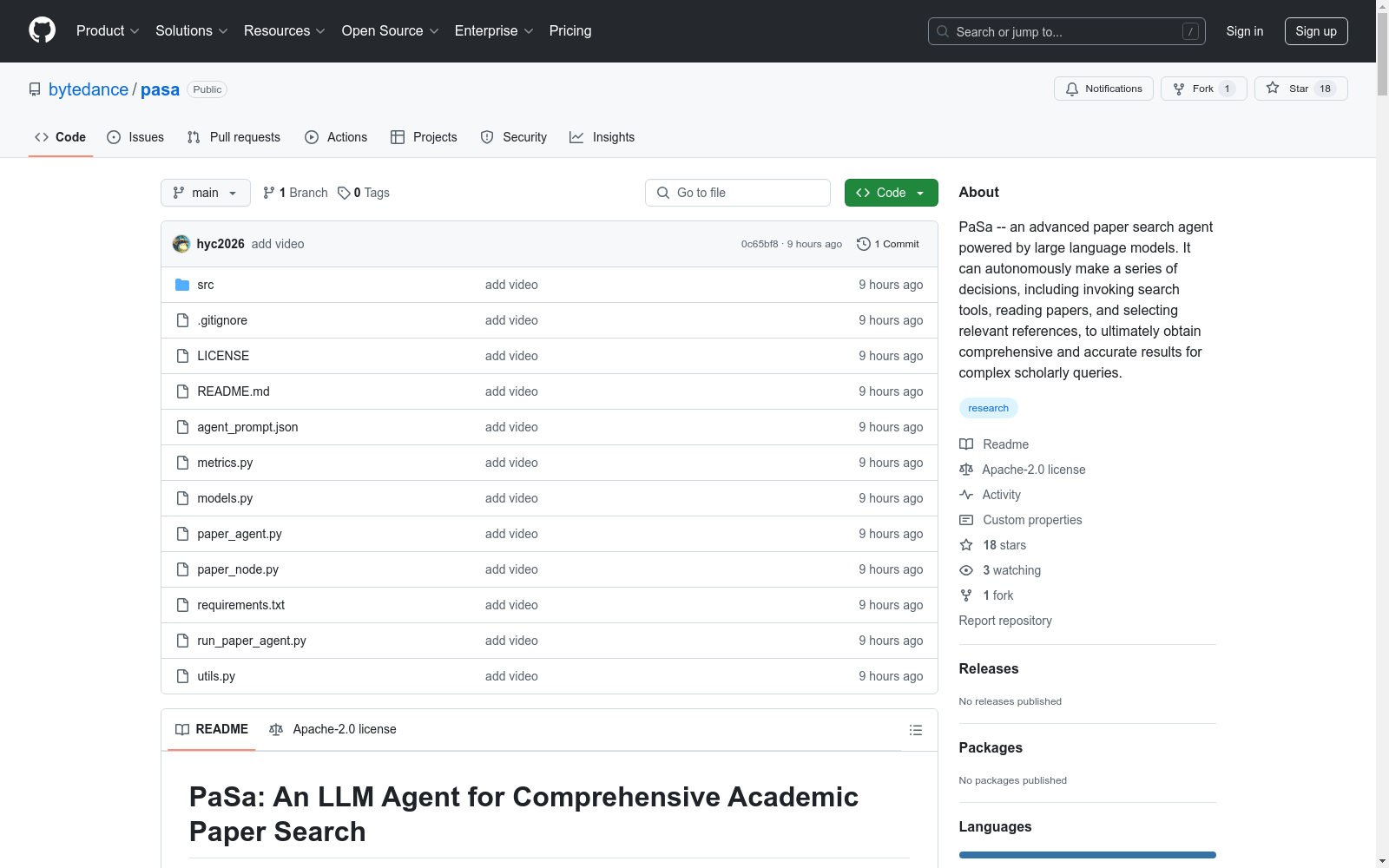Click the metrics.py file icon
1389x868 pixels.
pos(182,463)
